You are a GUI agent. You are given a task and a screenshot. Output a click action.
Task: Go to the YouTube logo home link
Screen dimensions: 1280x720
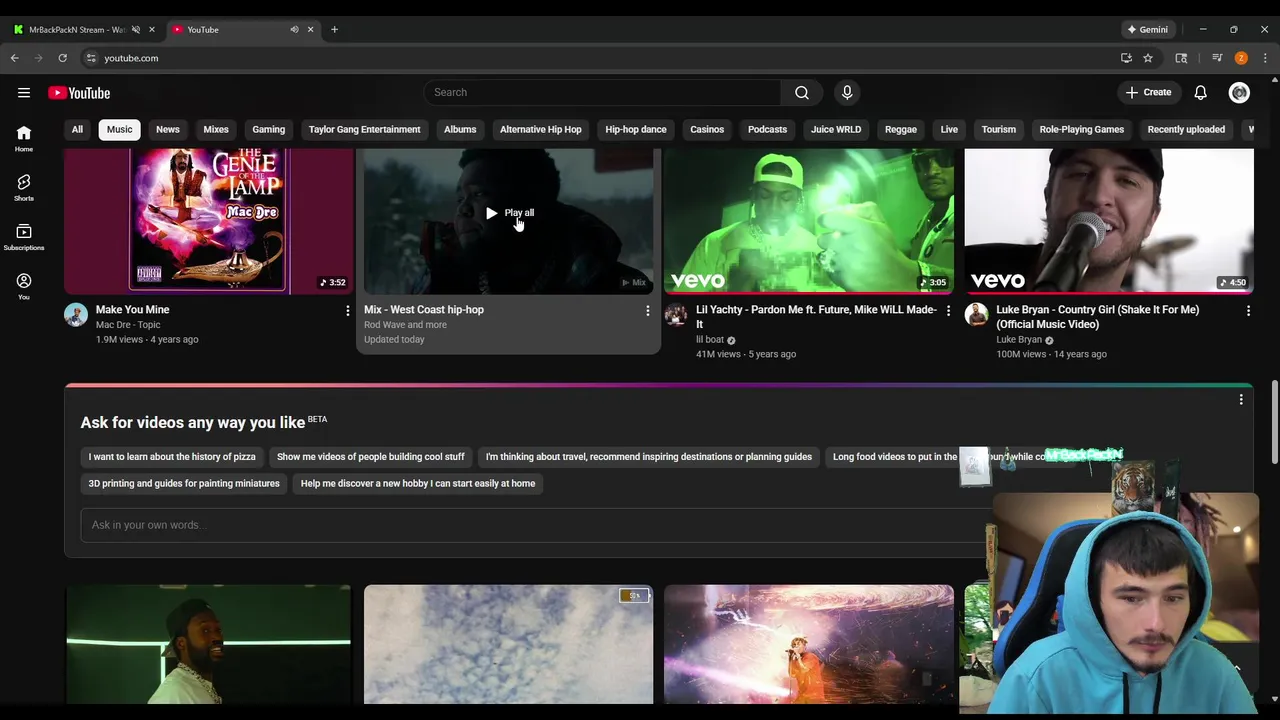coord(79,93)
